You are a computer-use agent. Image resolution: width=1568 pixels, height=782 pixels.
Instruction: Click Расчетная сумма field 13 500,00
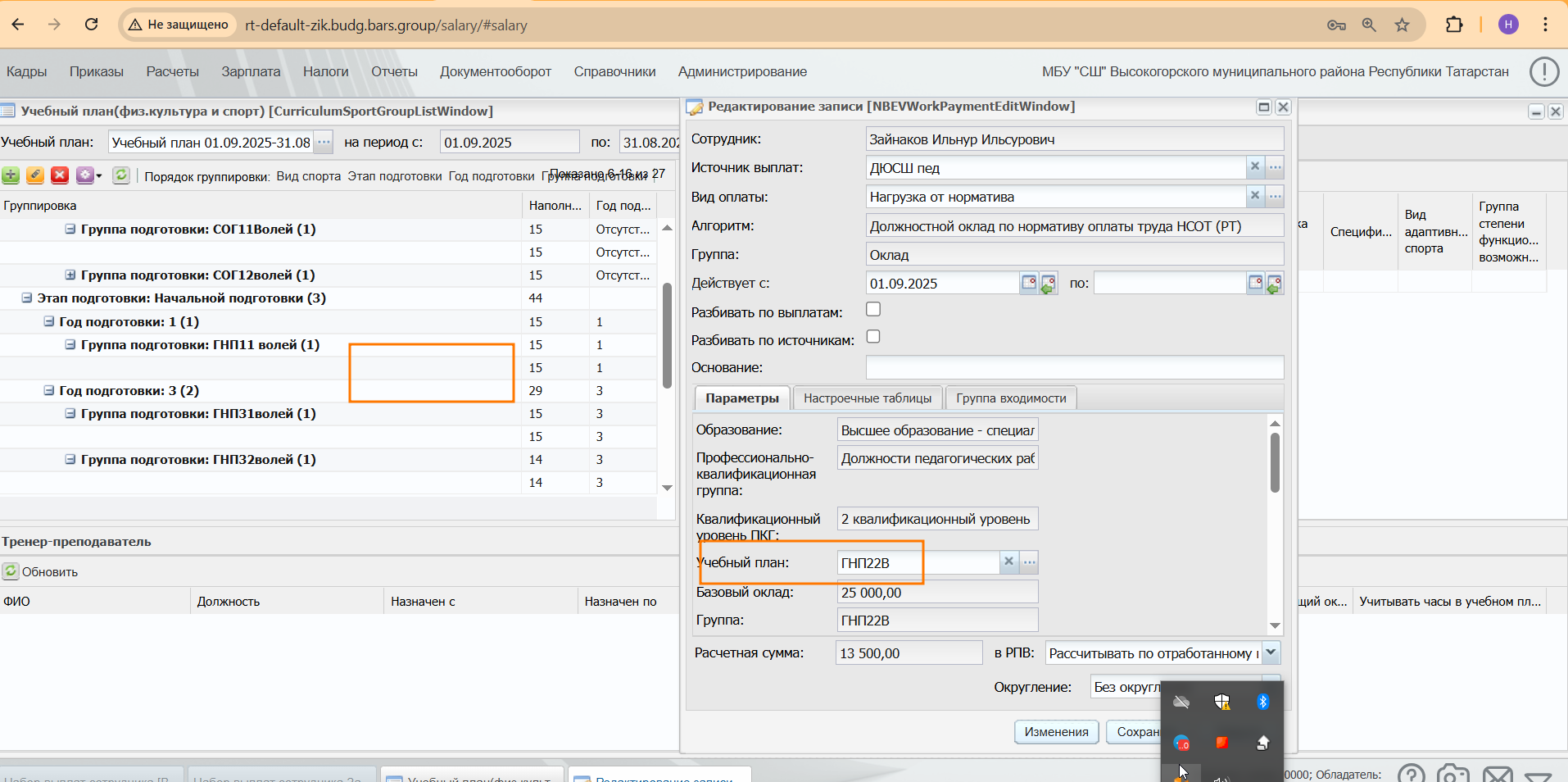pos(909,653)
